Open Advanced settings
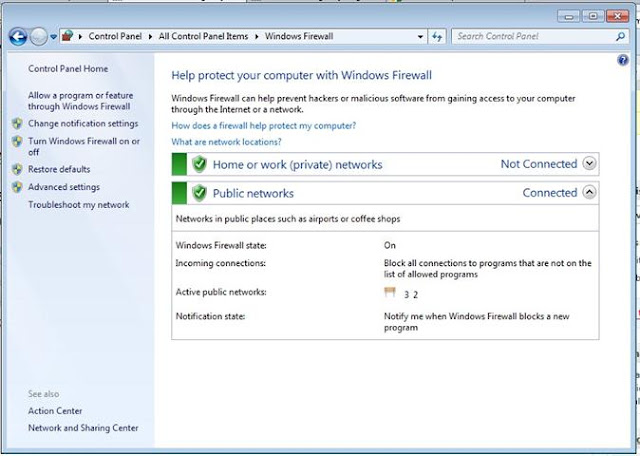The image size is (640, 456). point(64,187)
